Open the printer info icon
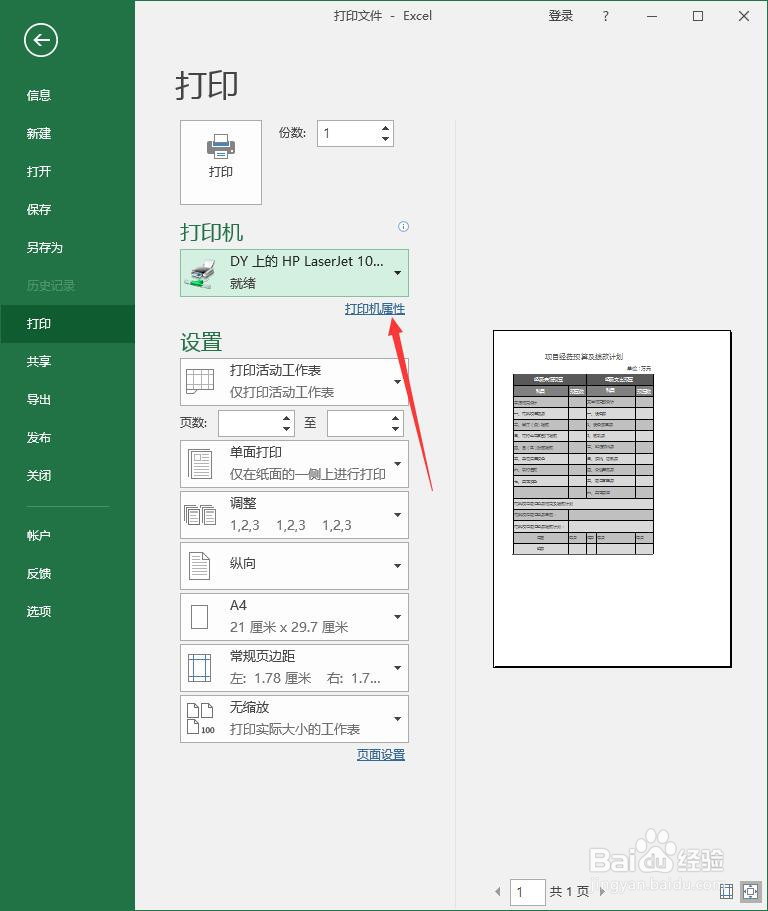 (x=403, y=227)
